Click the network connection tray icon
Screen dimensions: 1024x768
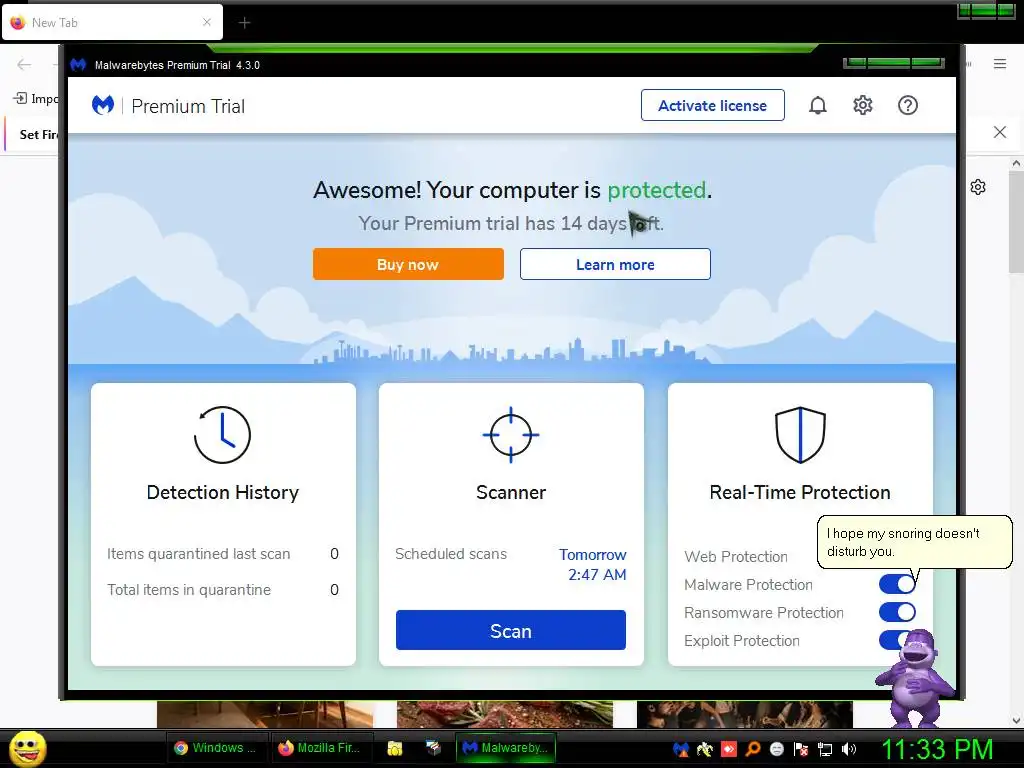(x=825, y=749)
